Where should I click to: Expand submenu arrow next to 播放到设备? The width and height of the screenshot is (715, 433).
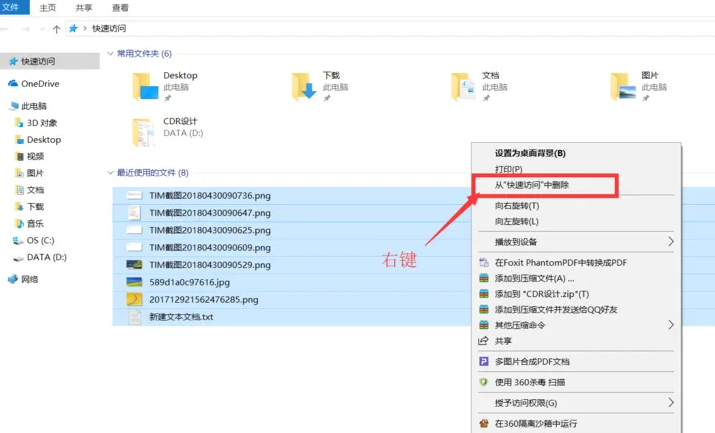671,242
